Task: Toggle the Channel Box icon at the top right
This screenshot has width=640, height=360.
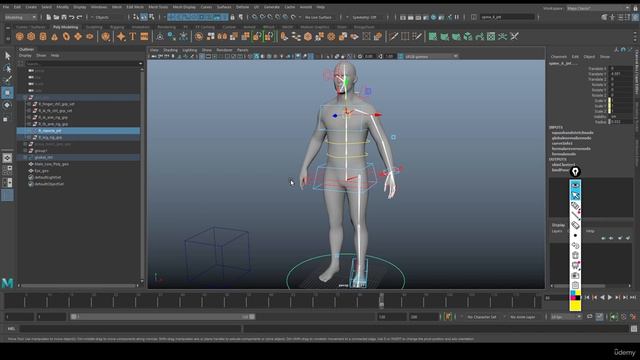Action: click(x=635, y=17)
